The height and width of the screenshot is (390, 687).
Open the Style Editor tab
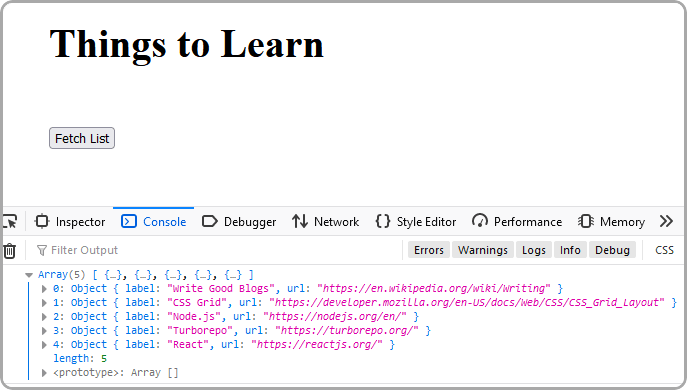pyautogui.click(x=416, y=222)
